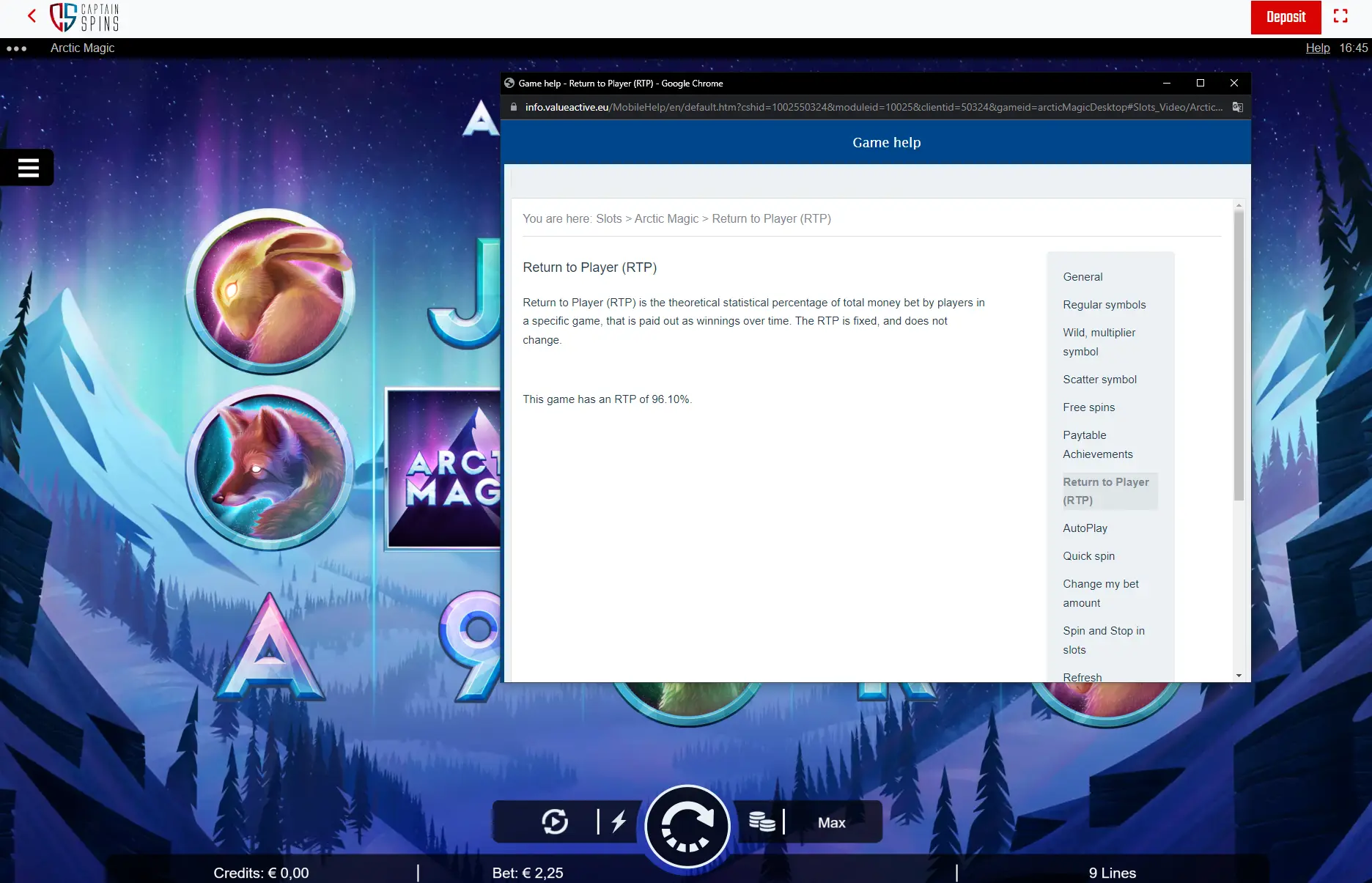Click the rabbit symbol on the reel
The width and height of the screenshot is (1372, 883).
tap(270, 291)
